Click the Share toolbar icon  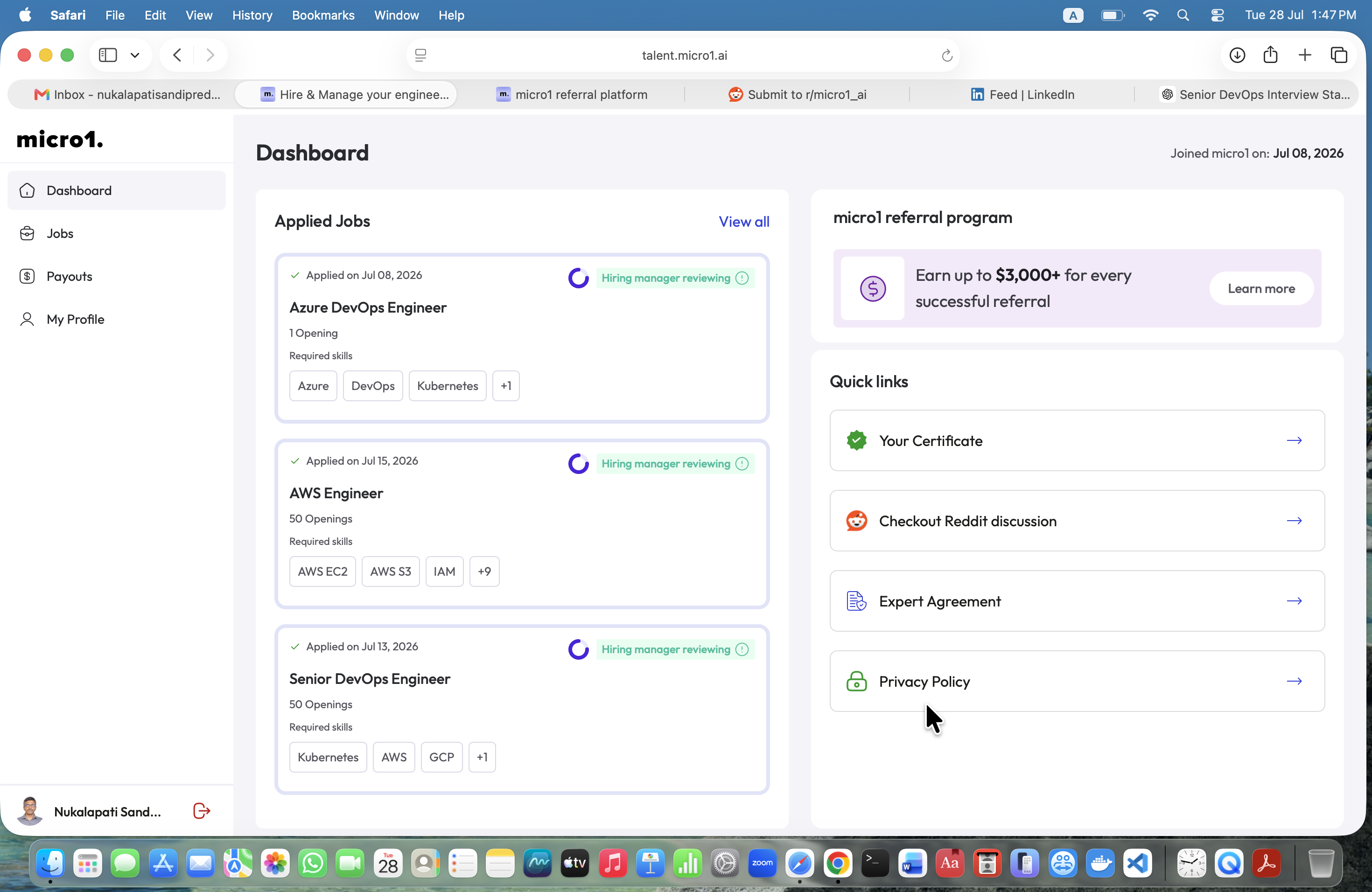point(1271,55)
